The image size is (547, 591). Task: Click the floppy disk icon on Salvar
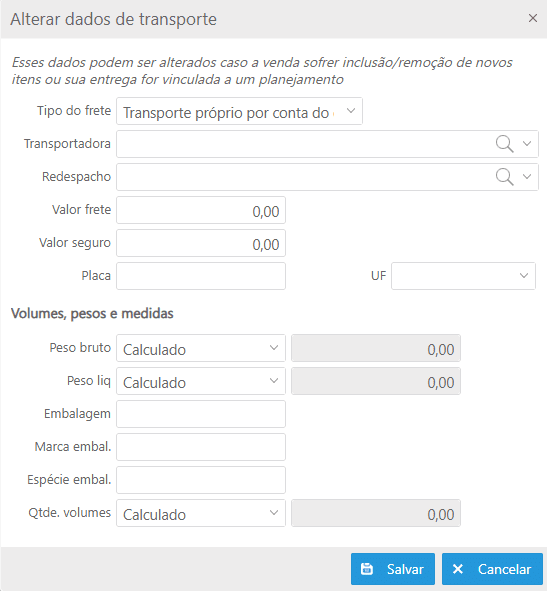(366, 569)
